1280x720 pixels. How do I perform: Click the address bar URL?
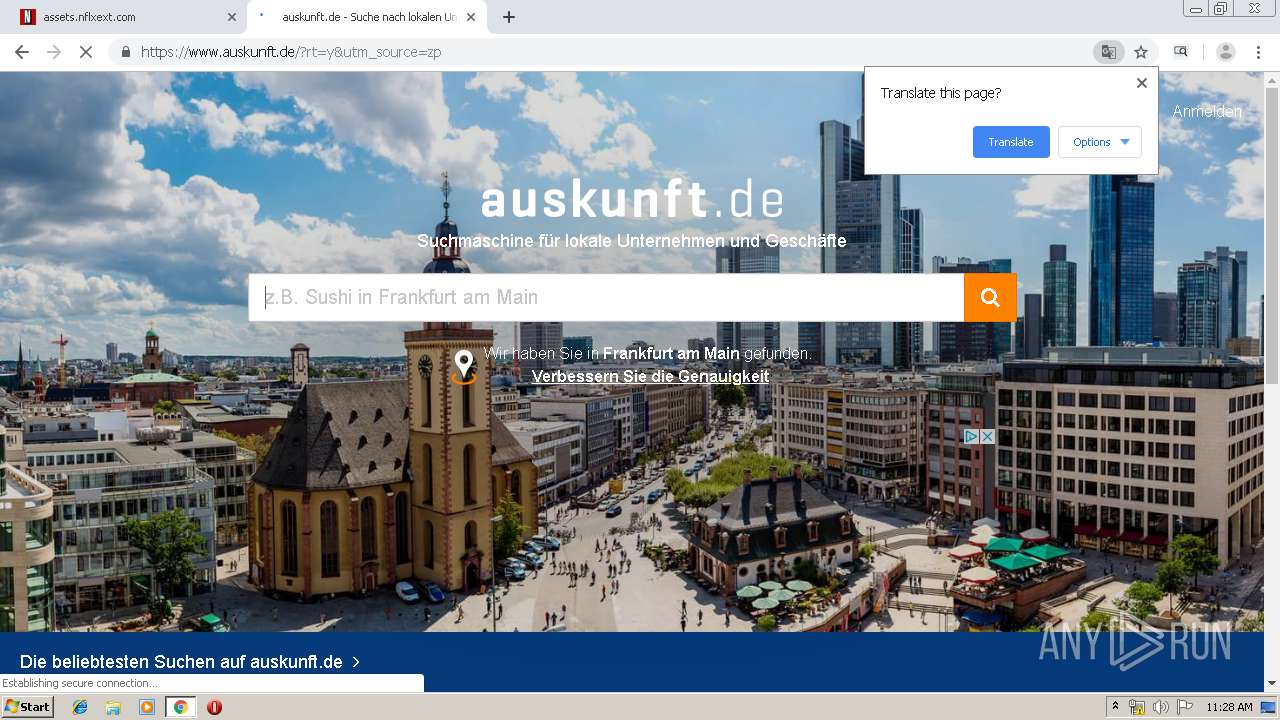(x=291, y=52)
